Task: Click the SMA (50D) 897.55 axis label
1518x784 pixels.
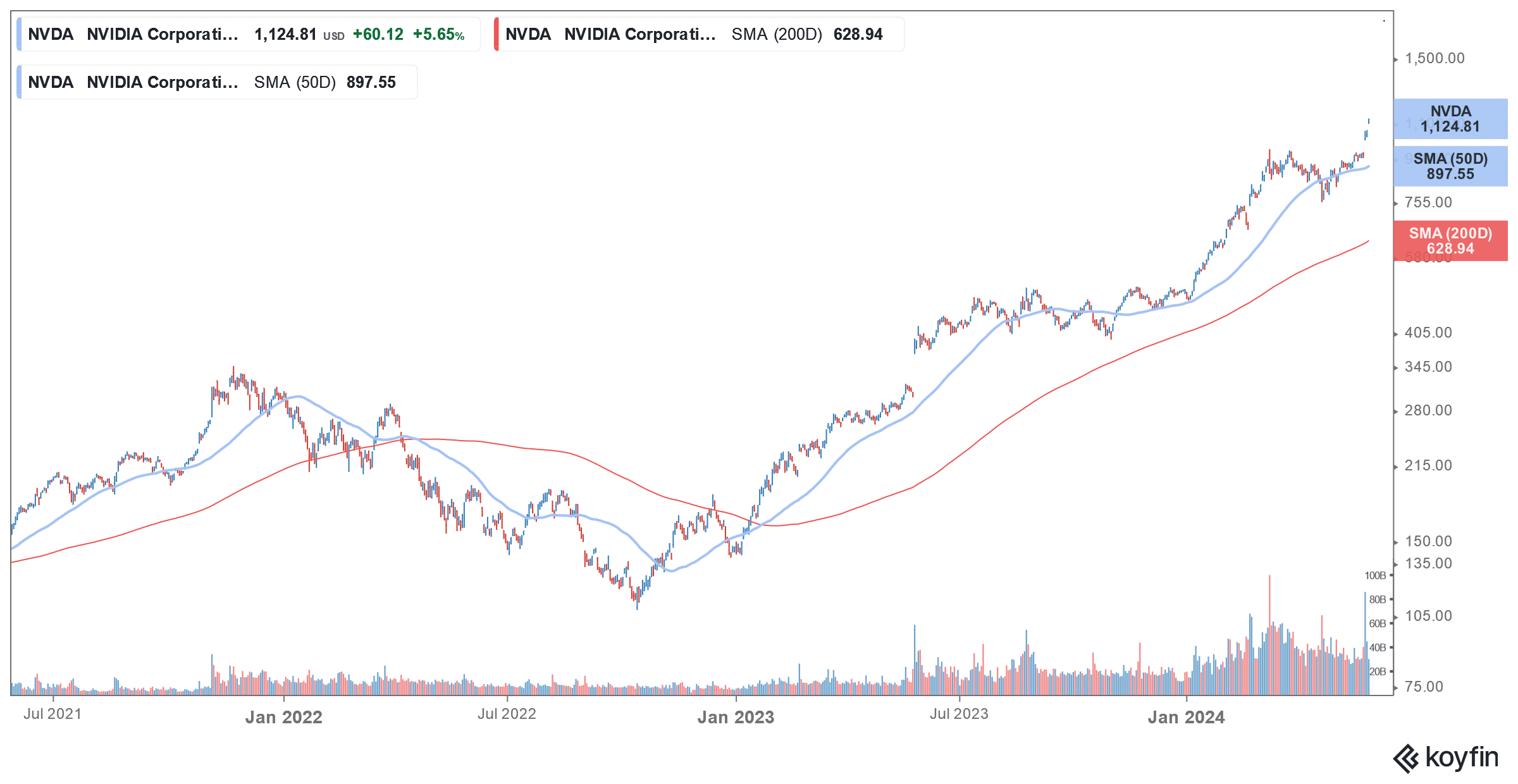Action: coord(1450,166)
